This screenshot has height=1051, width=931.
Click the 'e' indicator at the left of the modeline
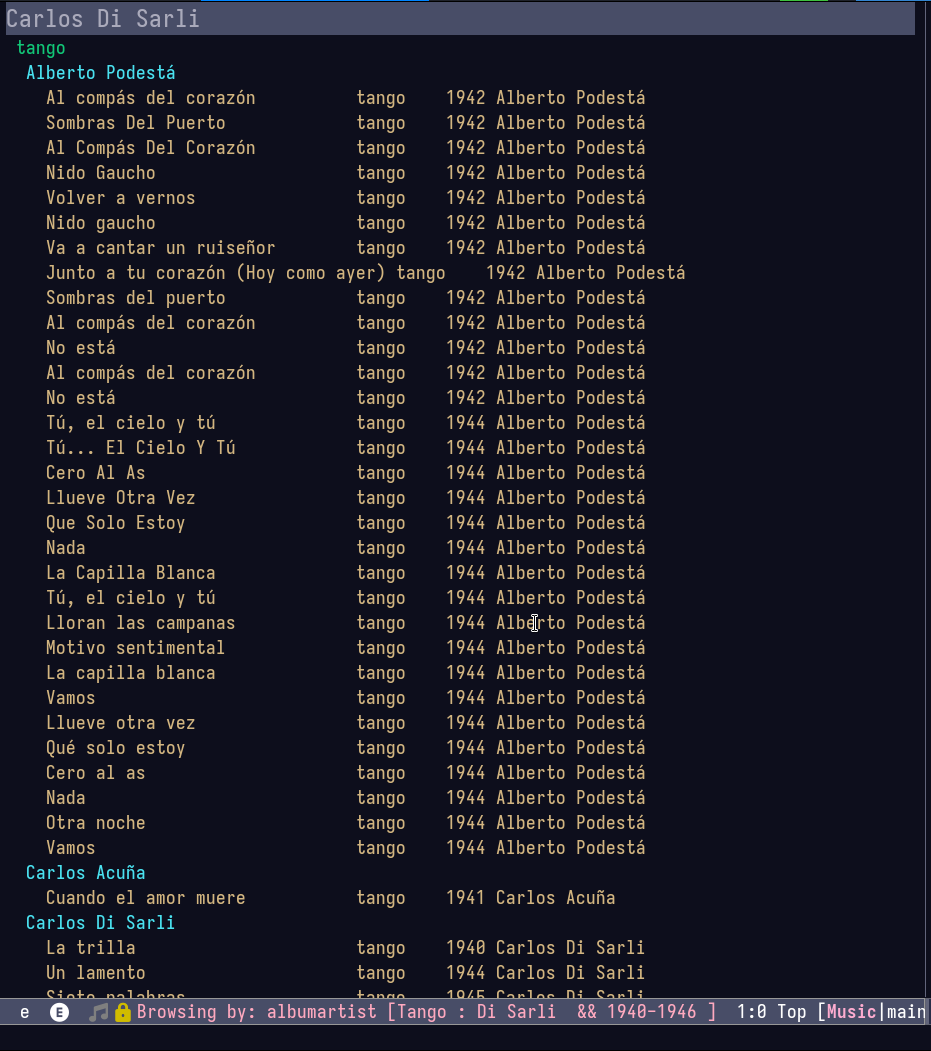coord(25,1013)
